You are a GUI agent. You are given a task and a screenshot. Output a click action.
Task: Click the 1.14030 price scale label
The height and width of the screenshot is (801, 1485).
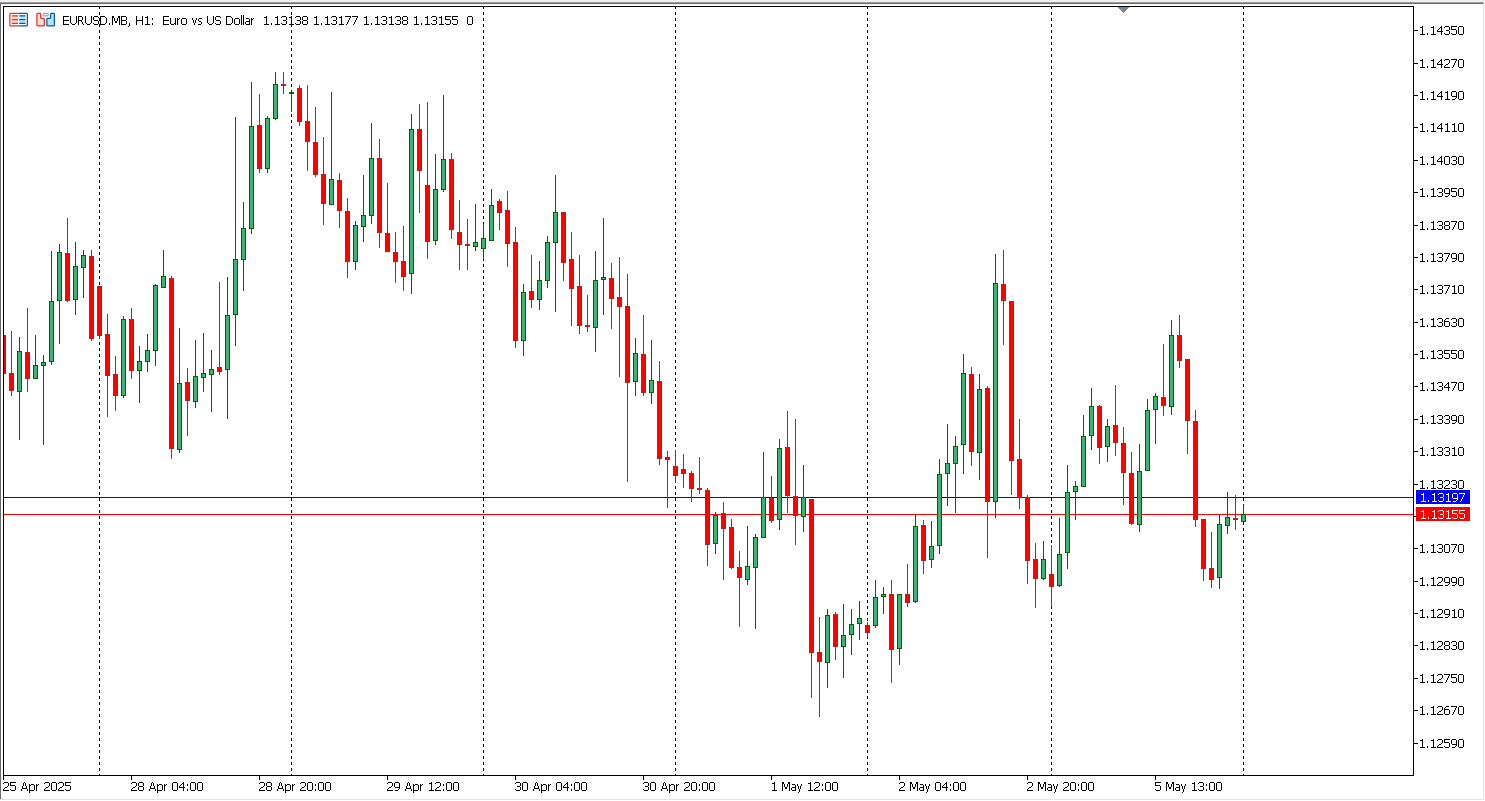(1444, 160)
